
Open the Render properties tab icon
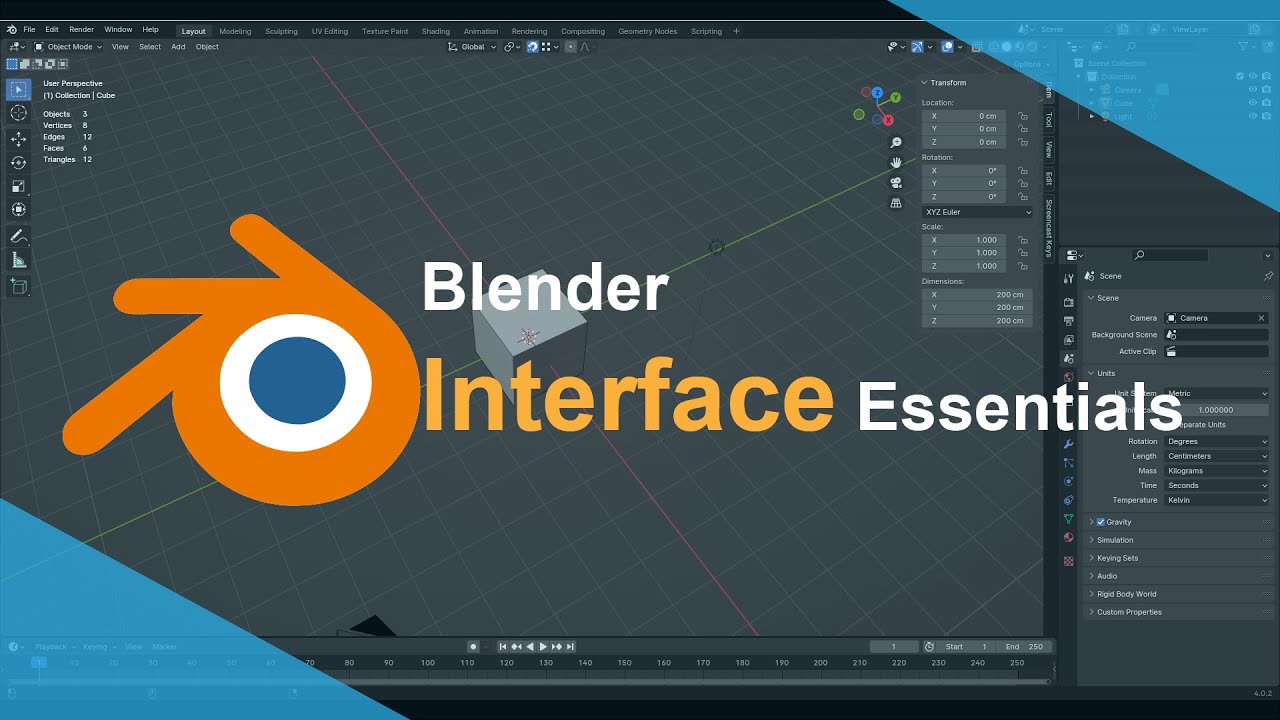1068,302
